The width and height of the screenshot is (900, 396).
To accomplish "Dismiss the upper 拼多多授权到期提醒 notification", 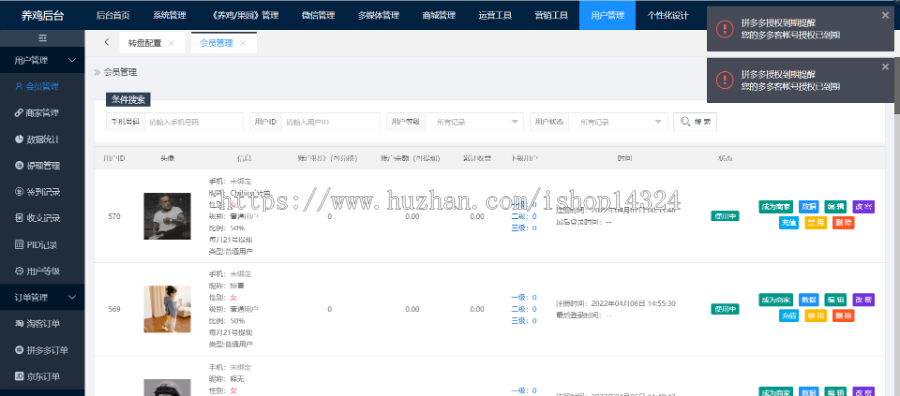I will tap(885, 16).
